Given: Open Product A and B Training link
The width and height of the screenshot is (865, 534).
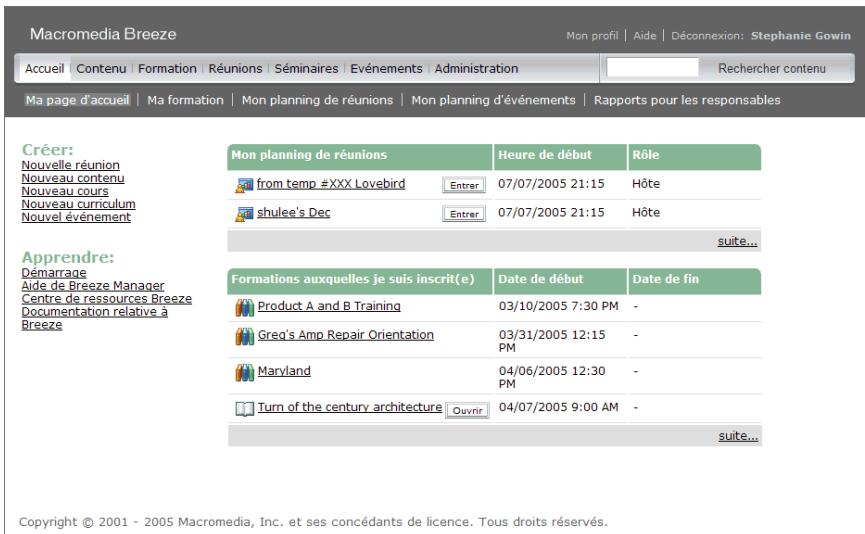Looking at the screenshot, I should pyautogui.click(x=329, y=306).
